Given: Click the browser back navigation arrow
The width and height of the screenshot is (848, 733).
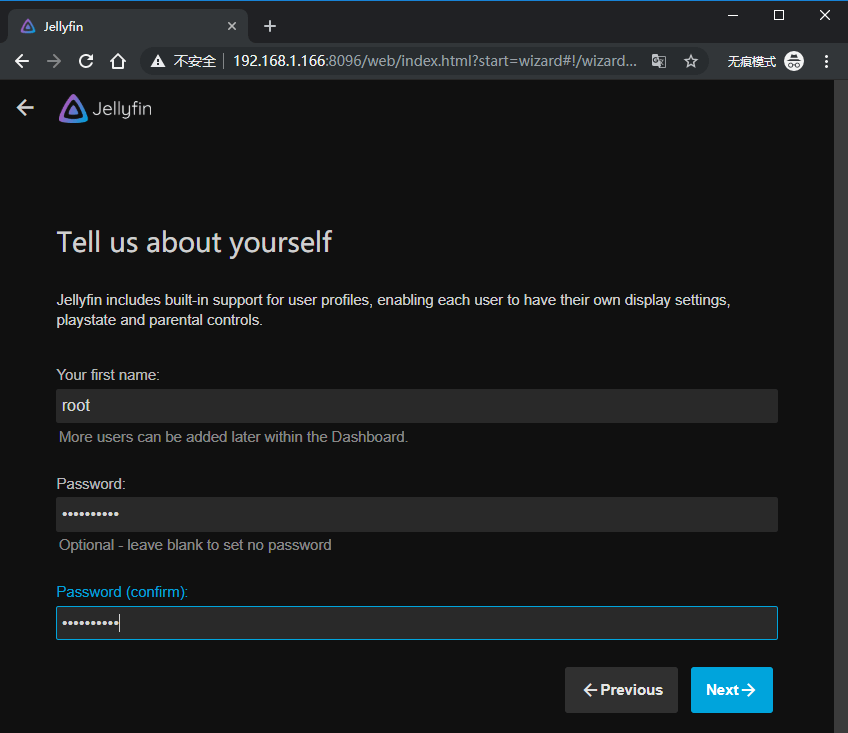Looking at the screenshot, I should coord(22,61).
